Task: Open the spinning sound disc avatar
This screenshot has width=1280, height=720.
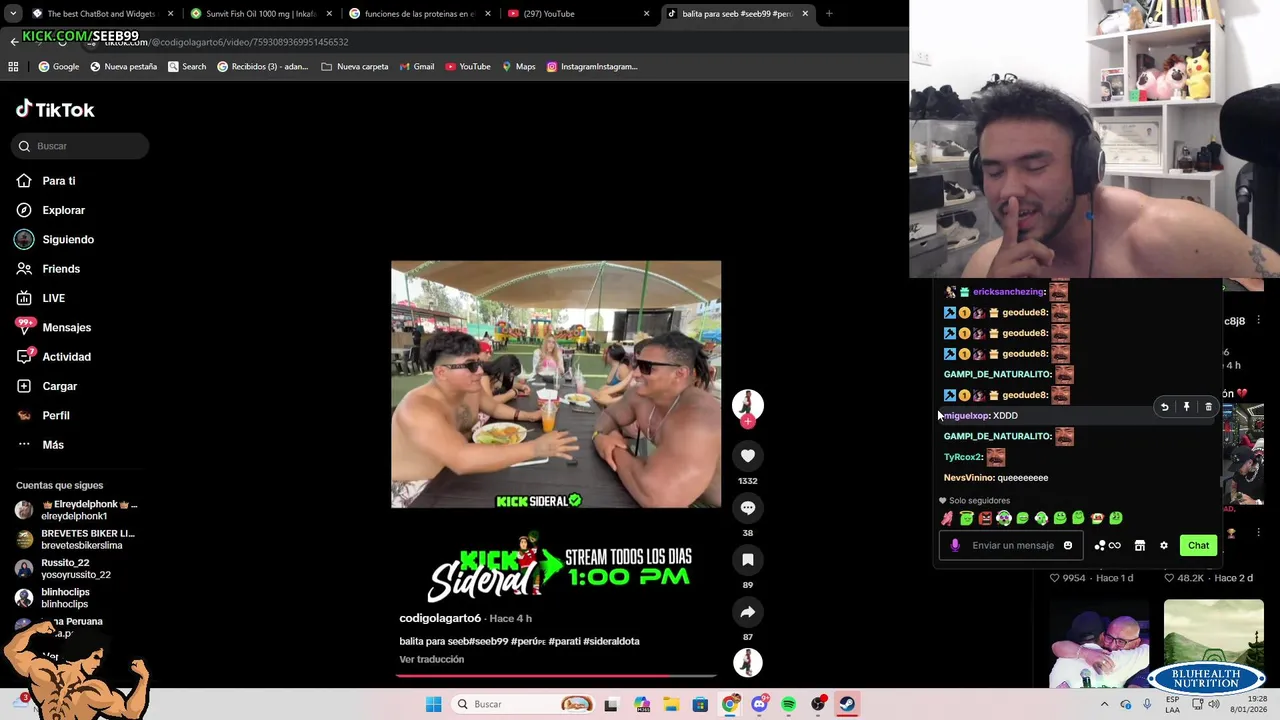Action: (x=747, y=662)
